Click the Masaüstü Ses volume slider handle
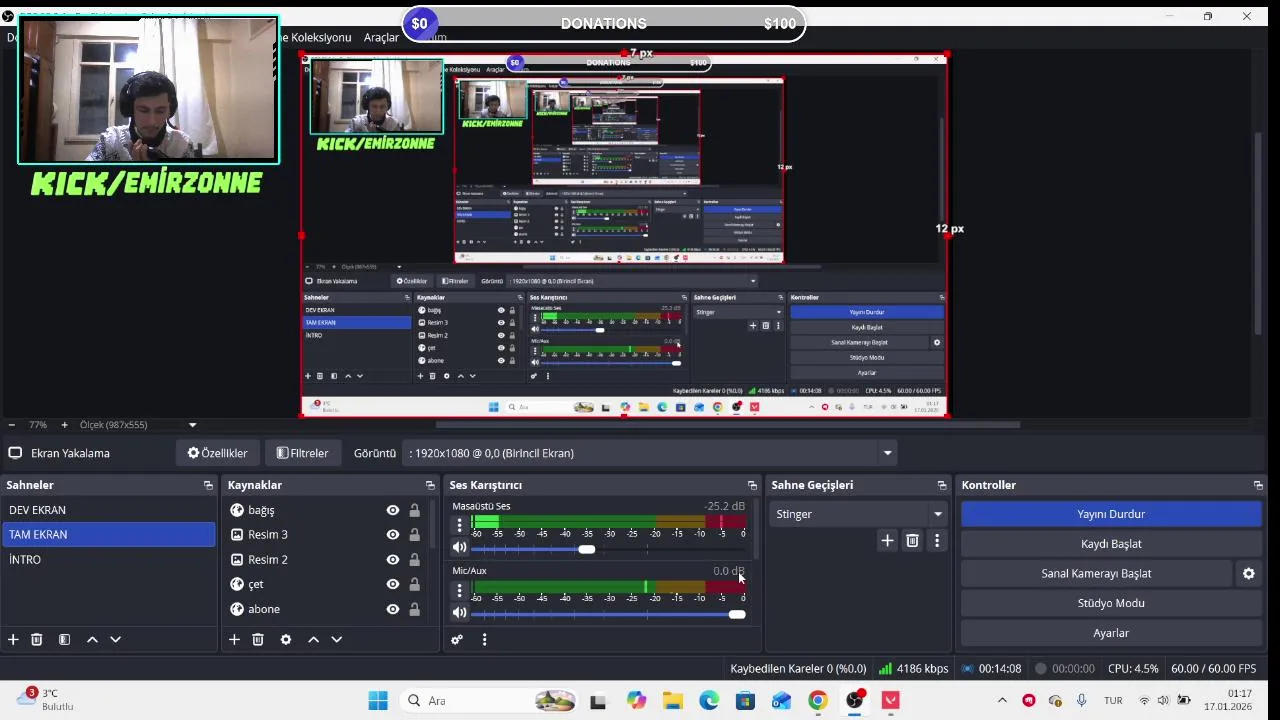 click(587, 549)
